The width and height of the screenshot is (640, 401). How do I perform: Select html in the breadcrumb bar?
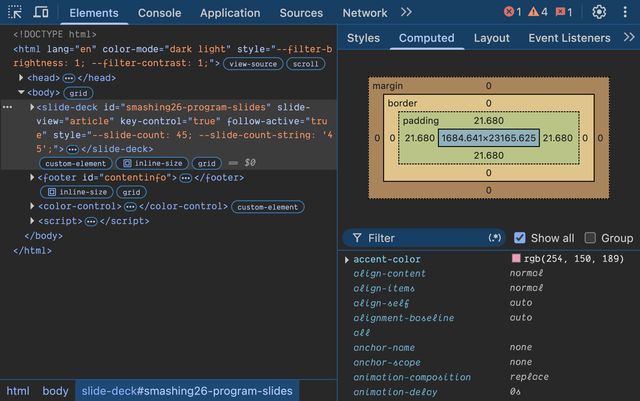pyautogui.click(x=18, y=391)
